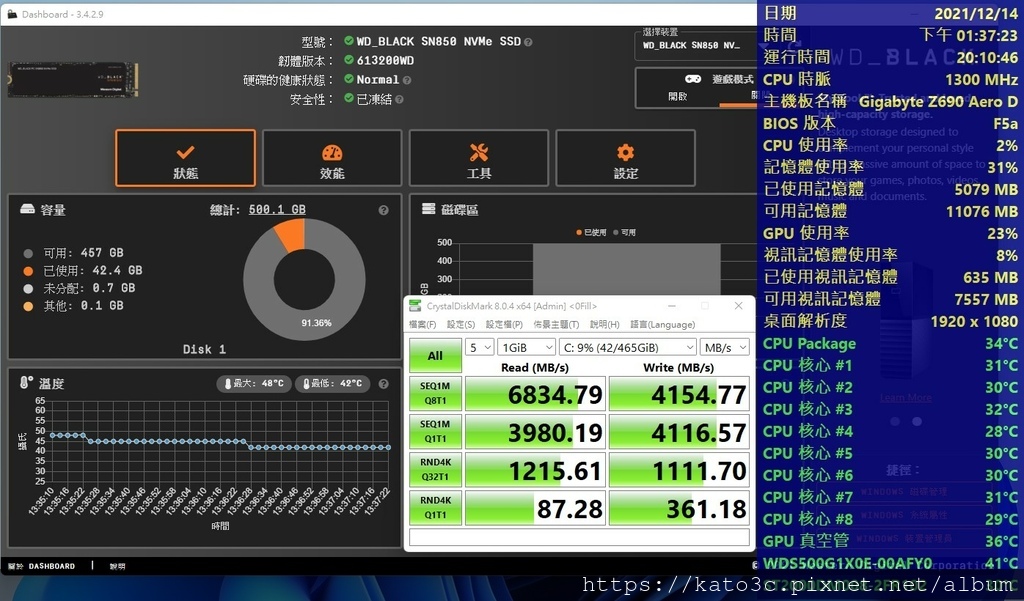This screenshot has height=601, width=1024.
Task: Click the 其他 0.1 GB legend dot
Action: click(28, 306)
